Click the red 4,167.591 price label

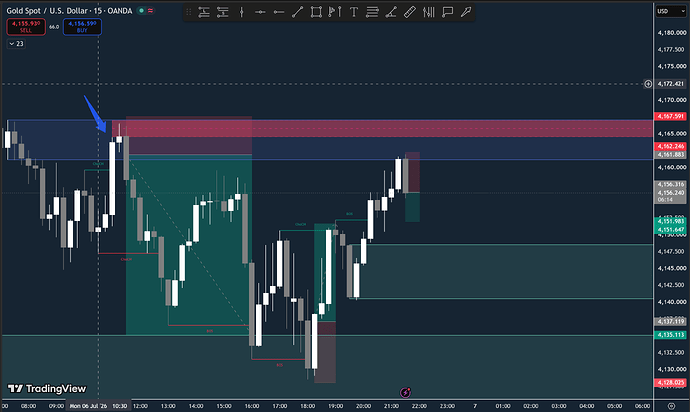pyautogui.click(x=671, y=116)
